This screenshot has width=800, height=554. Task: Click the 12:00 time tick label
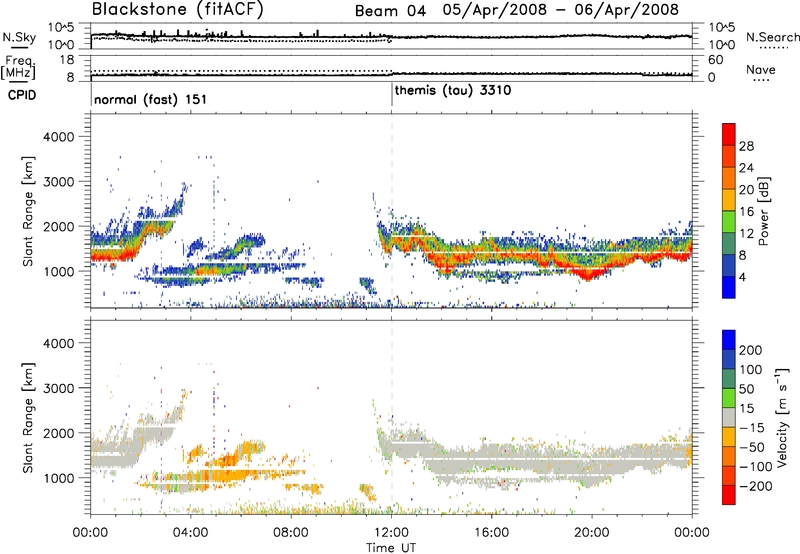coord(391,533)
